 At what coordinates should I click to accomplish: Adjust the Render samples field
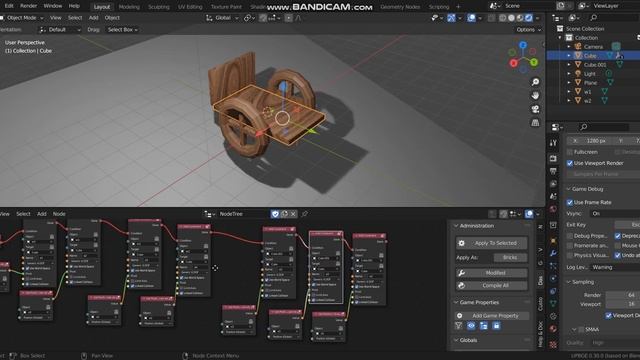622,295
